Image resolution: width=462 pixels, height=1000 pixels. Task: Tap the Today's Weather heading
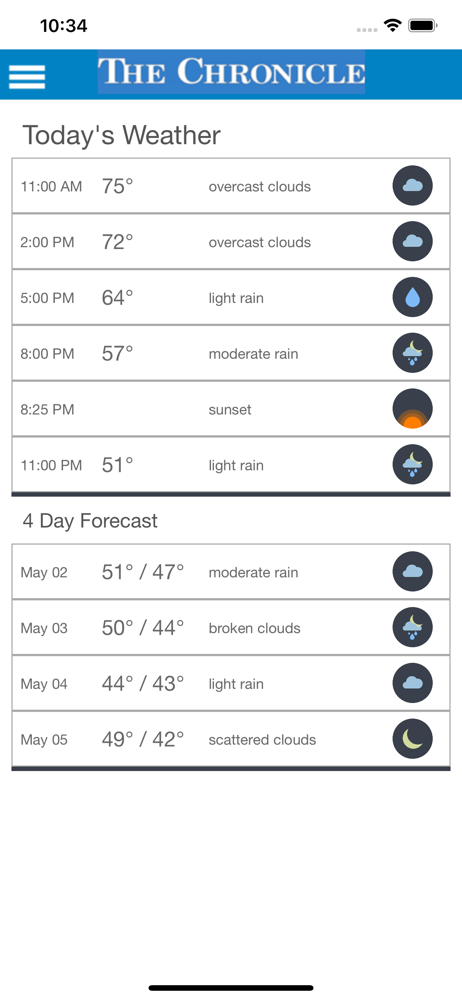122,135
